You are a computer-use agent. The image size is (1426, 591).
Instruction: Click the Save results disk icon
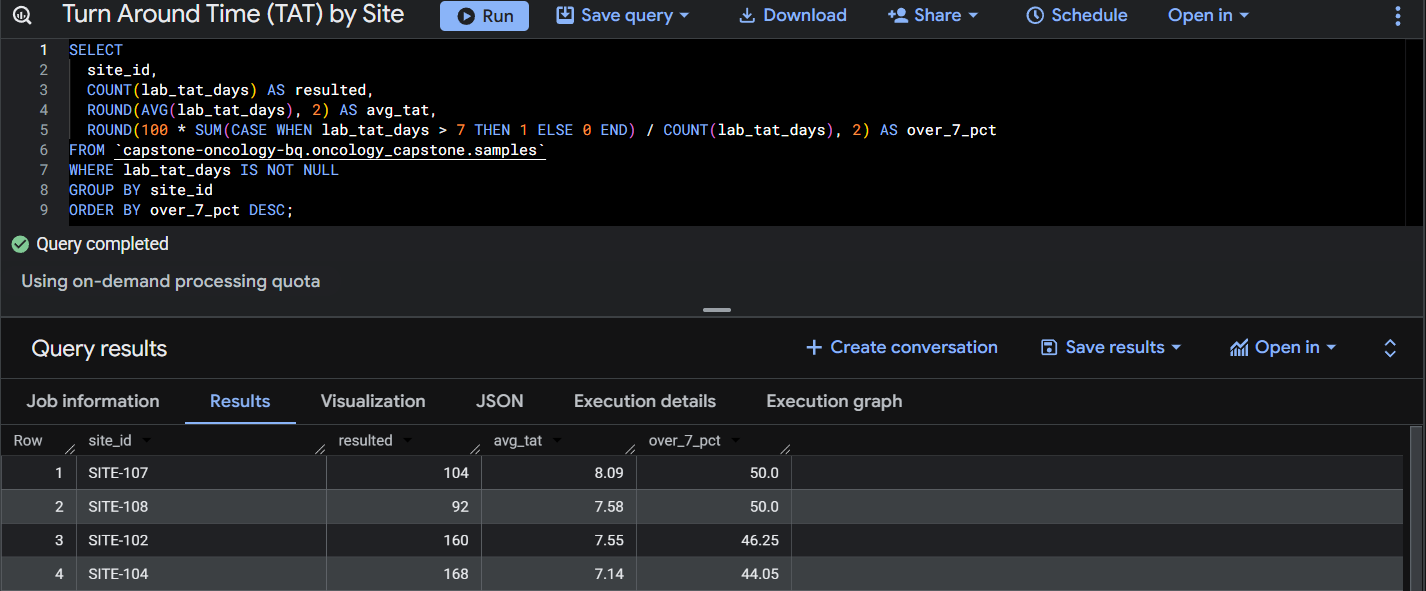point(1049,347)
